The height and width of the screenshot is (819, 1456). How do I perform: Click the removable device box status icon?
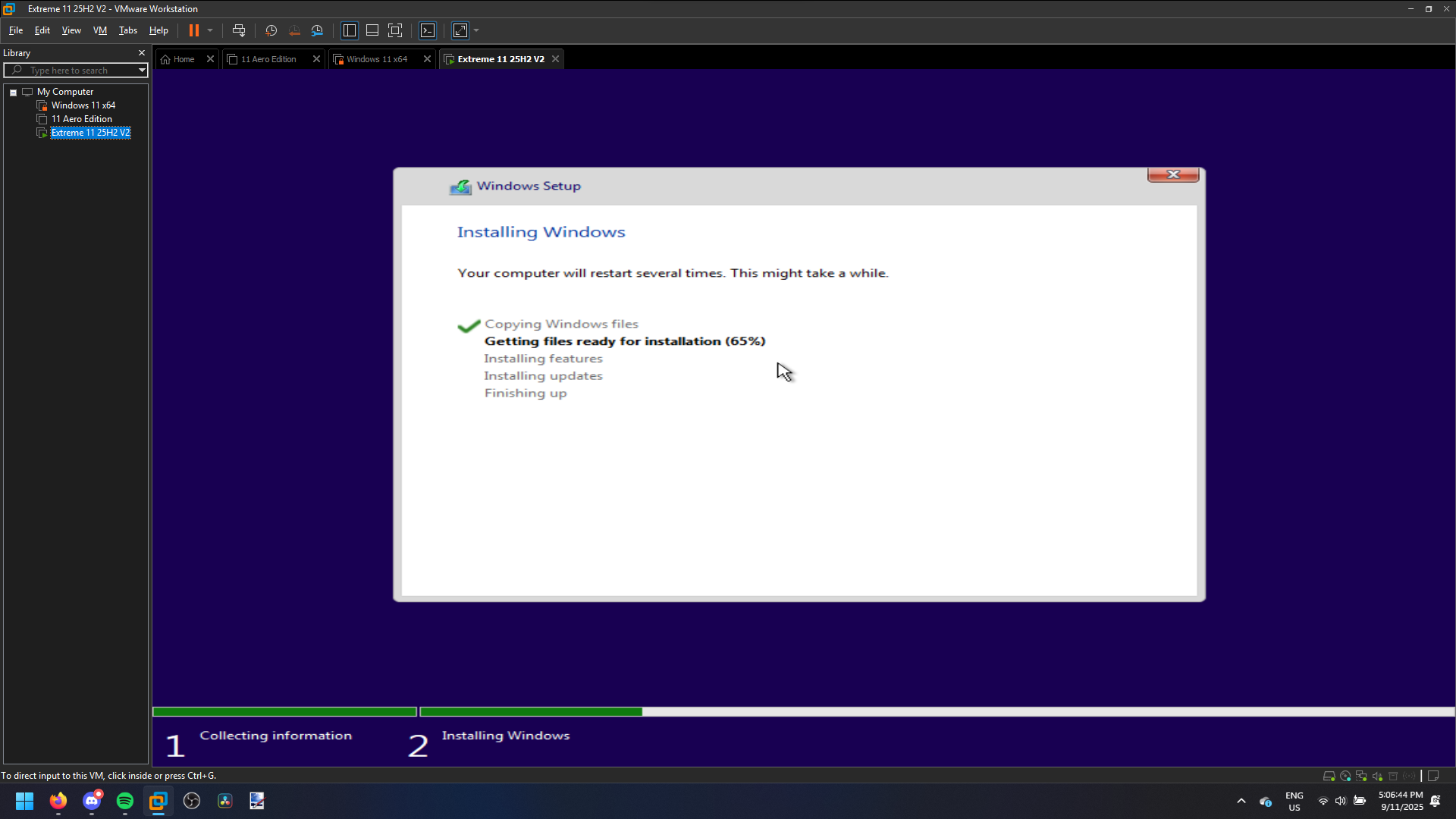[x=1393, y=776]
